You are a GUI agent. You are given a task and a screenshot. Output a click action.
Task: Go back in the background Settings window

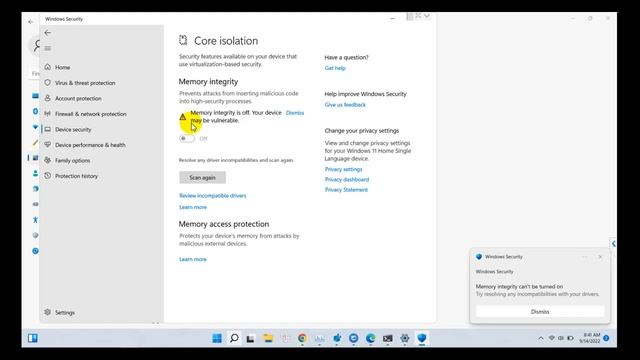point(31,21)
